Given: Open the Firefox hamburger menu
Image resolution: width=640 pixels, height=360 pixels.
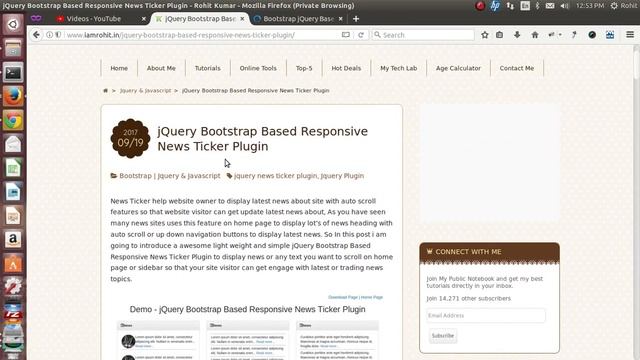Looking at the screenshot, I should point(630,35).
